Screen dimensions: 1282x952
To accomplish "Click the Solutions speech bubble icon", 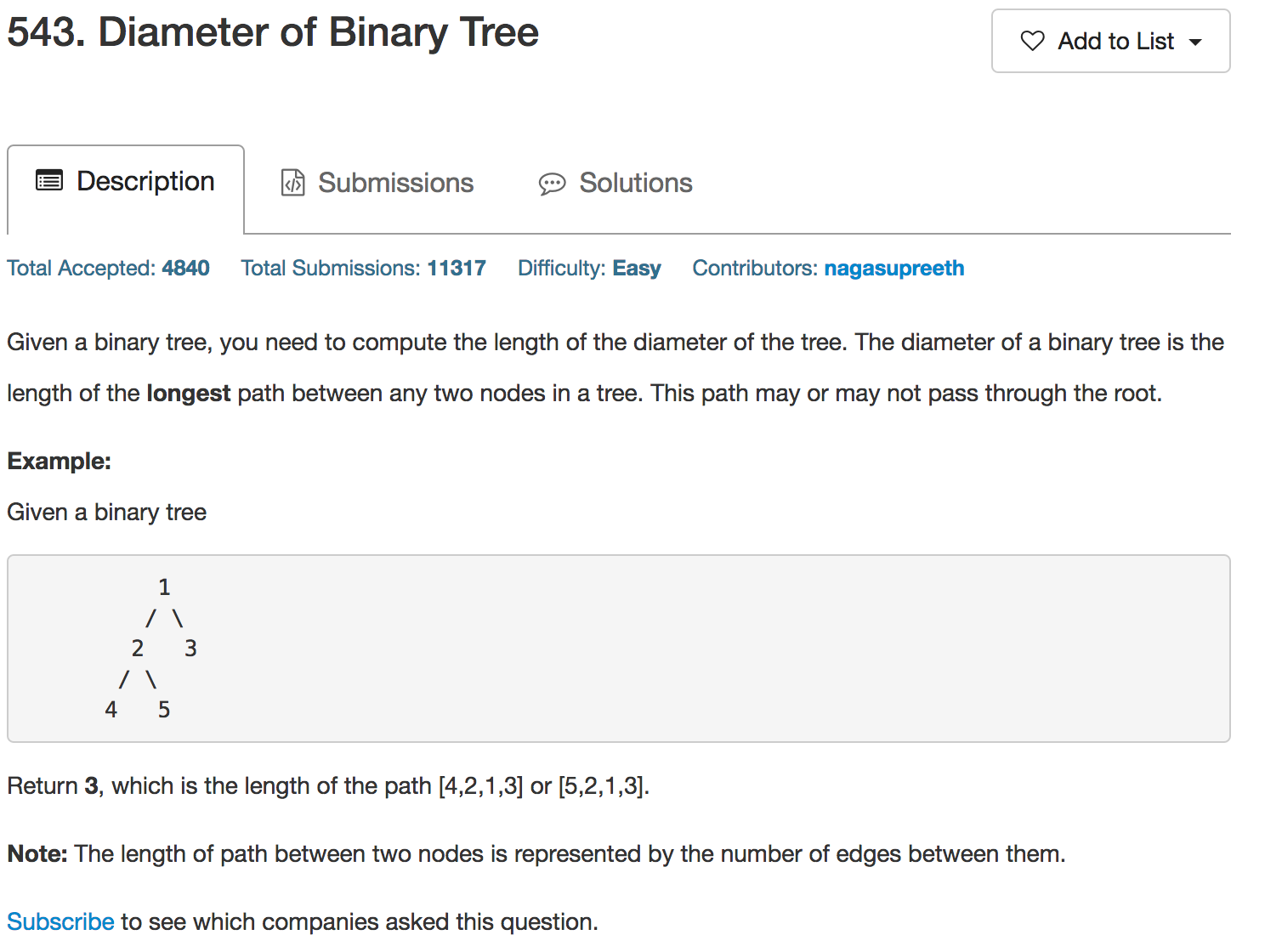I will click(x=552, y=184).
